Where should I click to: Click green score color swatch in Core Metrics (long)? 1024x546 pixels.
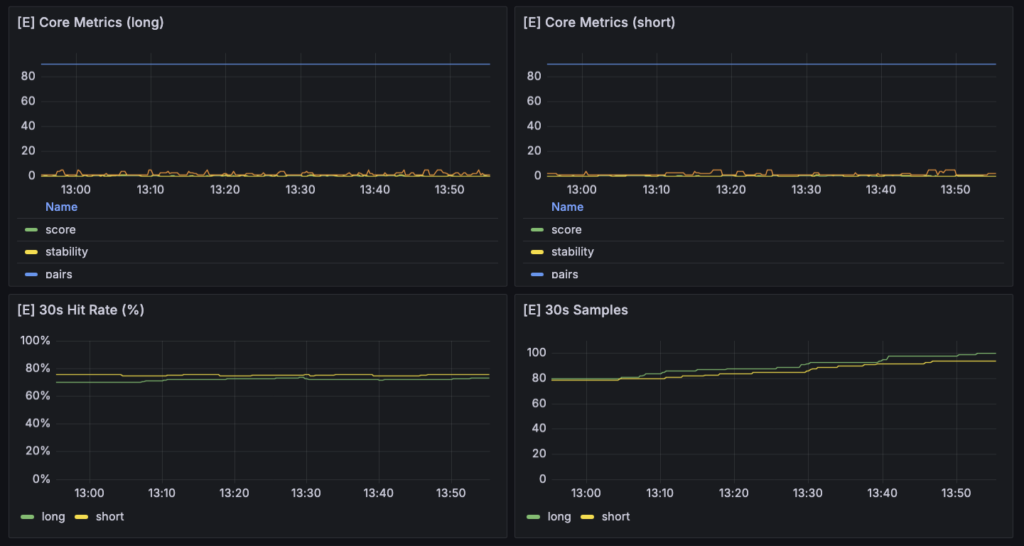[31, 230]
